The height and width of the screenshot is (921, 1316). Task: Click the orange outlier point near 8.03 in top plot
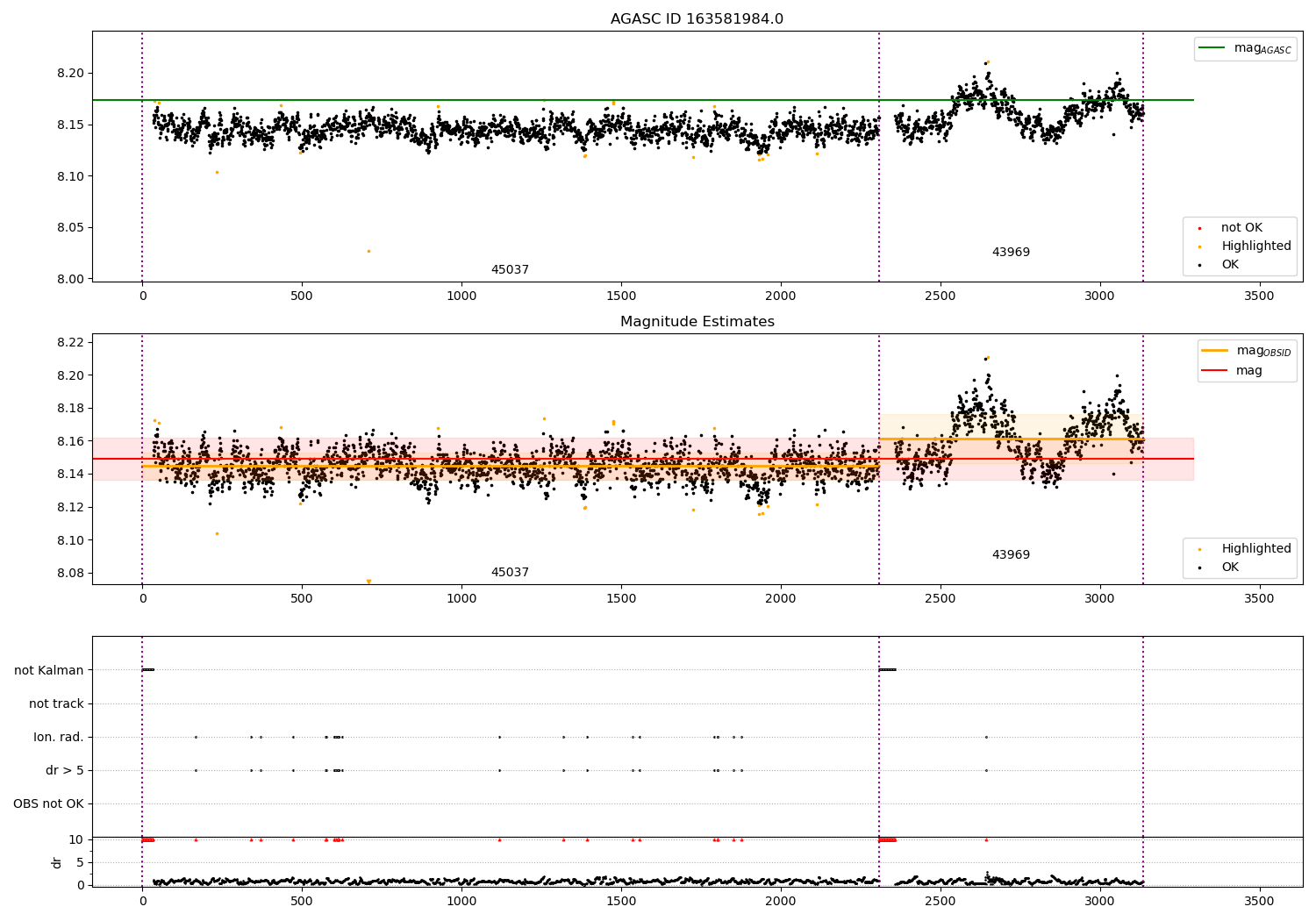[368, 251]
